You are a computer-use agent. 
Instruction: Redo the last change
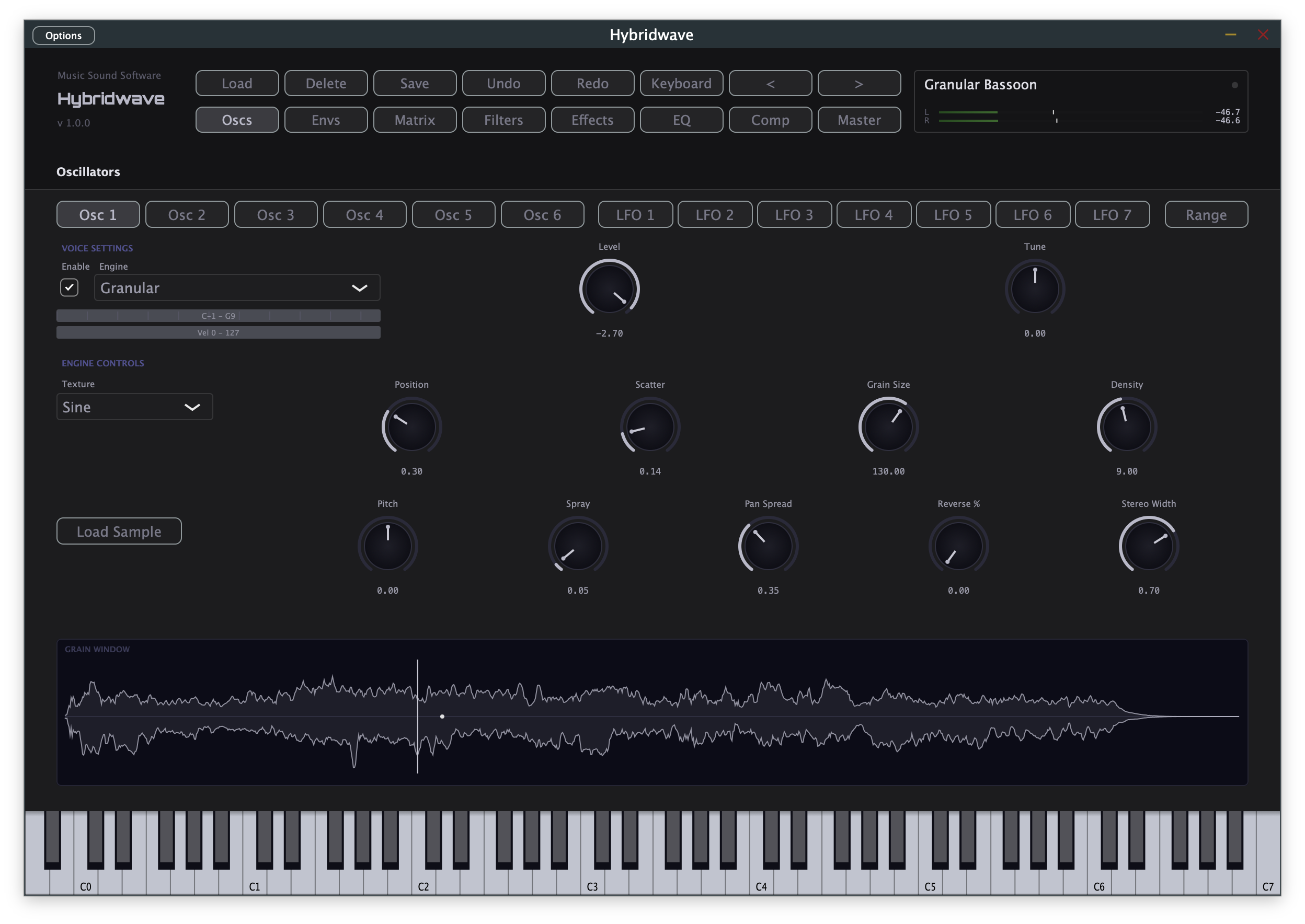[592, 84]
